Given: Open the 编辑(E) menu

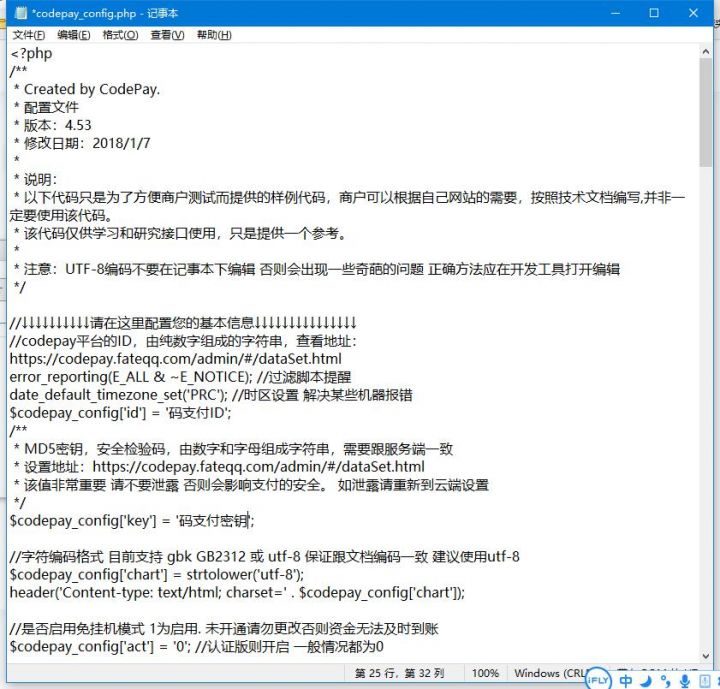Looking at the screenshot, I should (73, 35).
